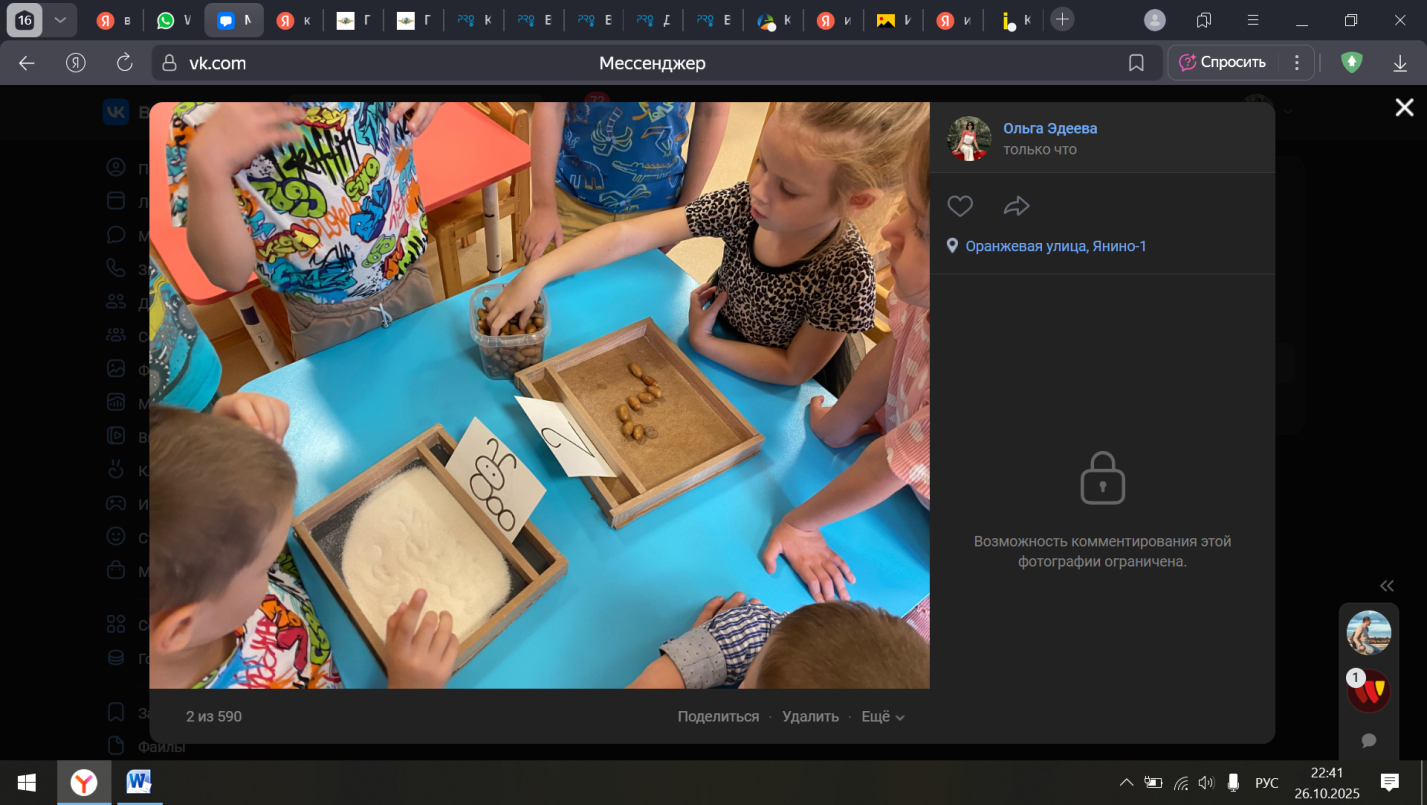Close the photo viewer with X

(x=1404, y=108)
